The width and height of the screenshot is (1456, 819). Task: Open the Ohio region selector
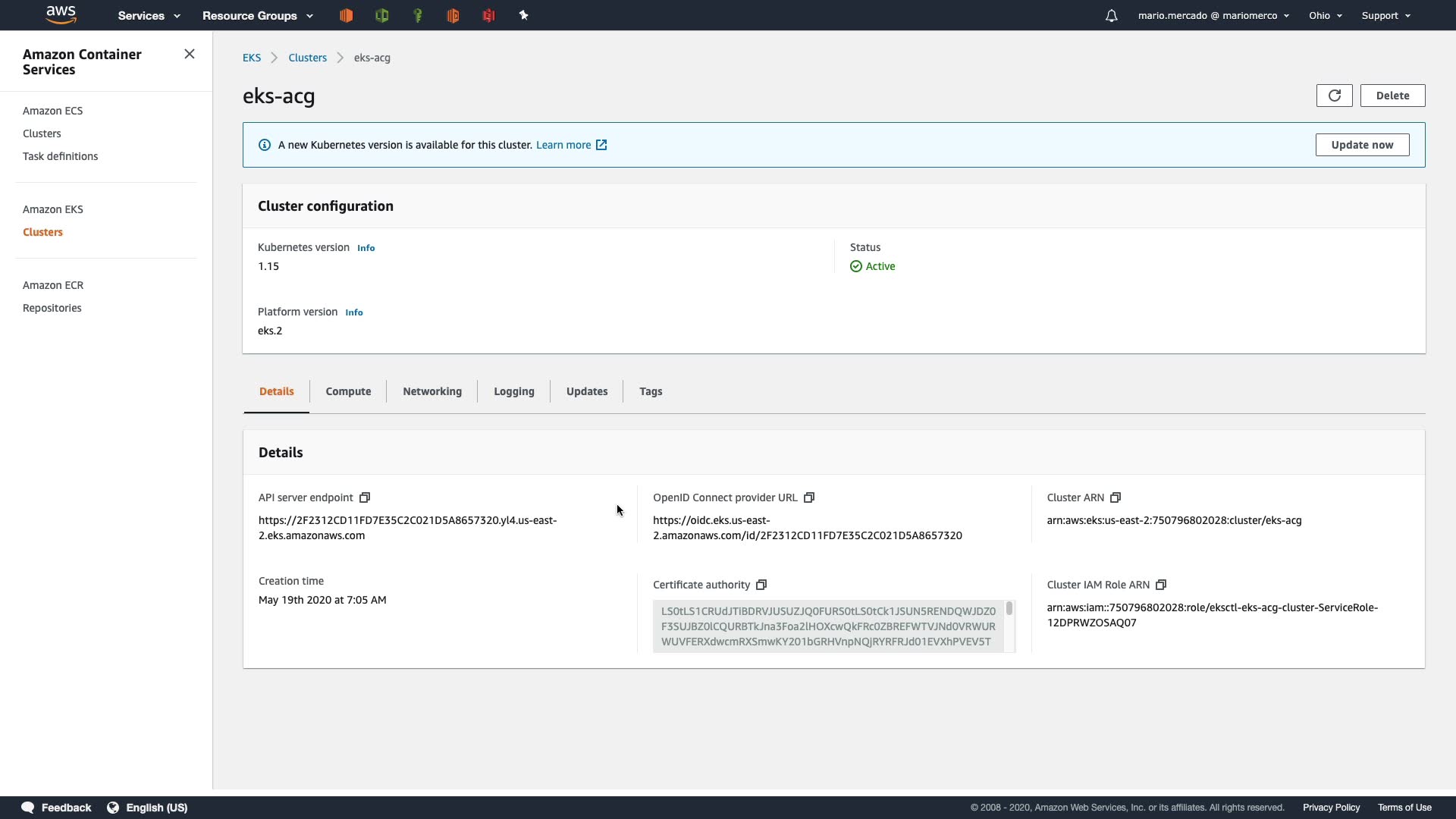point(1325,15)
